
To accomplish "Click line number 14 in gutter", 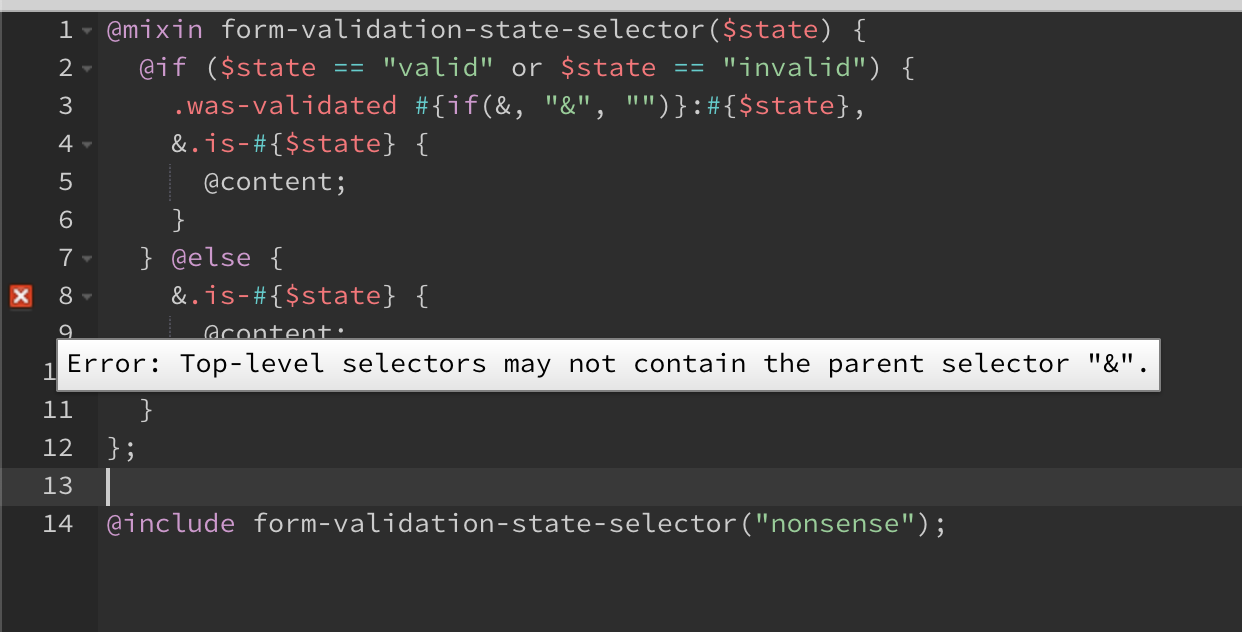I will pos(58,523).
